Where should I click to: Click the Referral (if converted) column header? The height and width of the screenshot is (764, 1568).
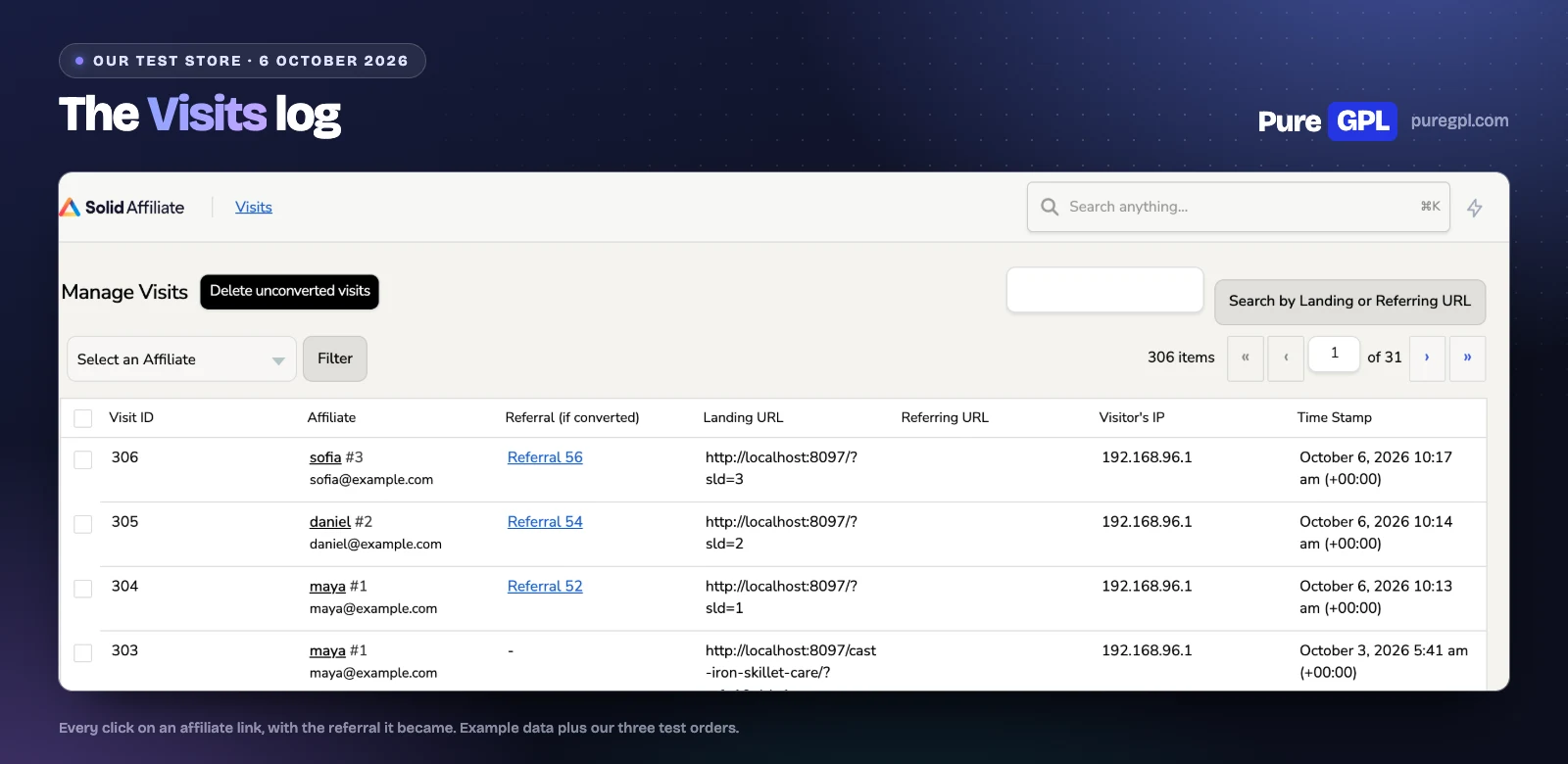pyautogui.click(x=572, y=417)
